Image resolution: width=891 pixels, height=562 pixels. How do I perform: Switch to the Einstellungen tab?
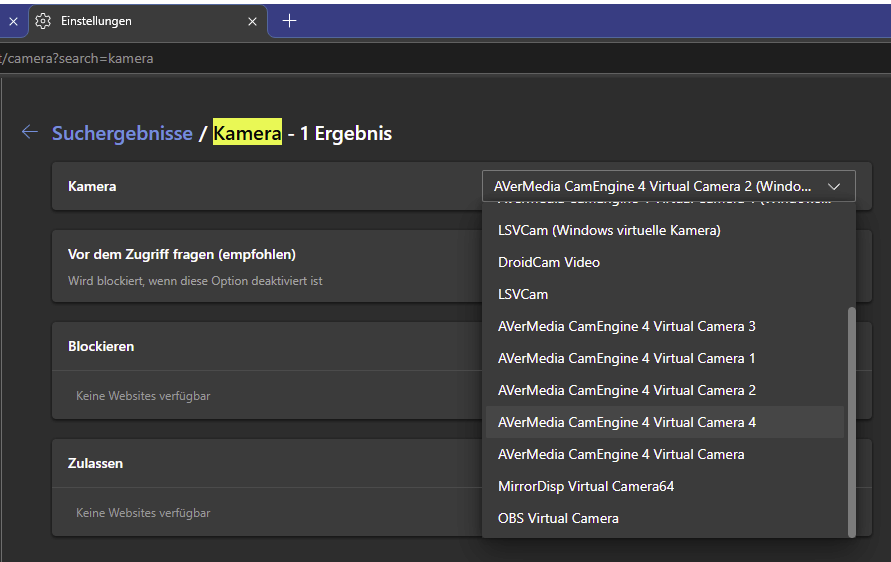click(x=148, y=21)
